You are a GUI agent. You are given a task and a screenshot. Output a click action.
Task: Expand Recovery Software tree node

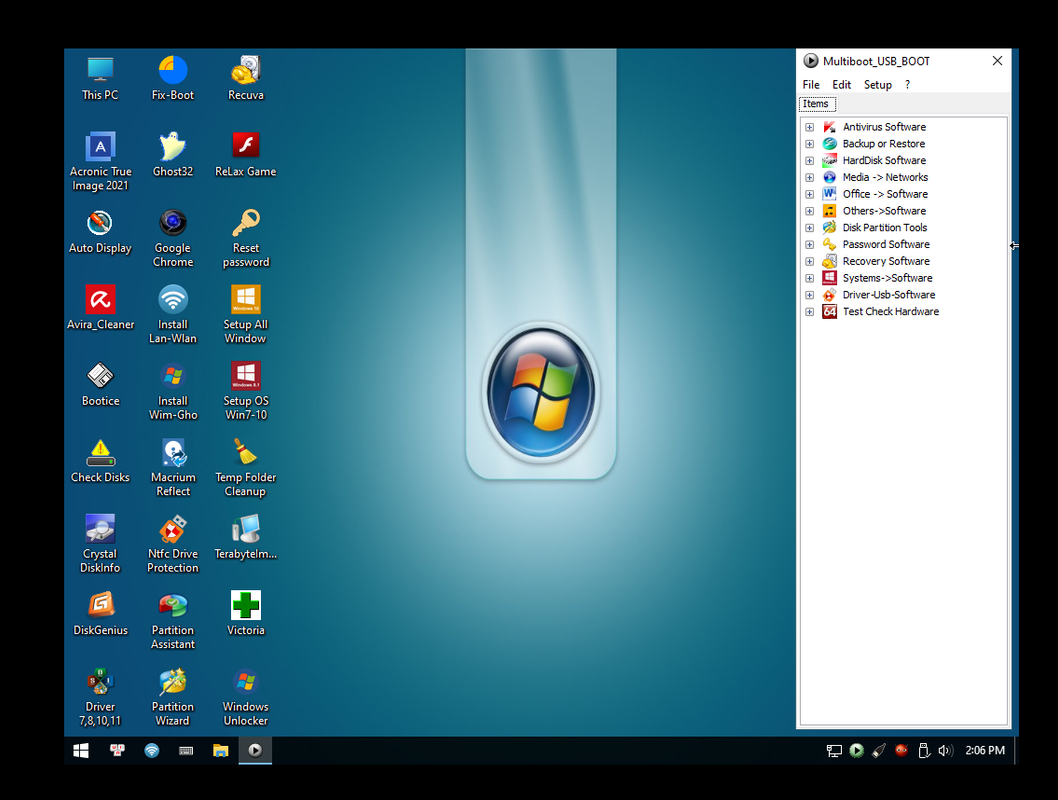(x=810, y=262)
